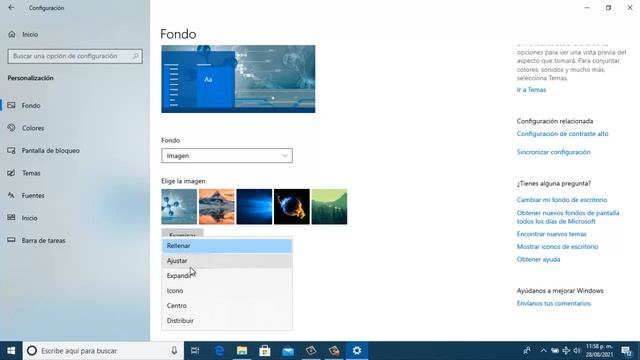640x360 pixels.
Task: Open the taskbar clock and date
Action: pos(600,351)
